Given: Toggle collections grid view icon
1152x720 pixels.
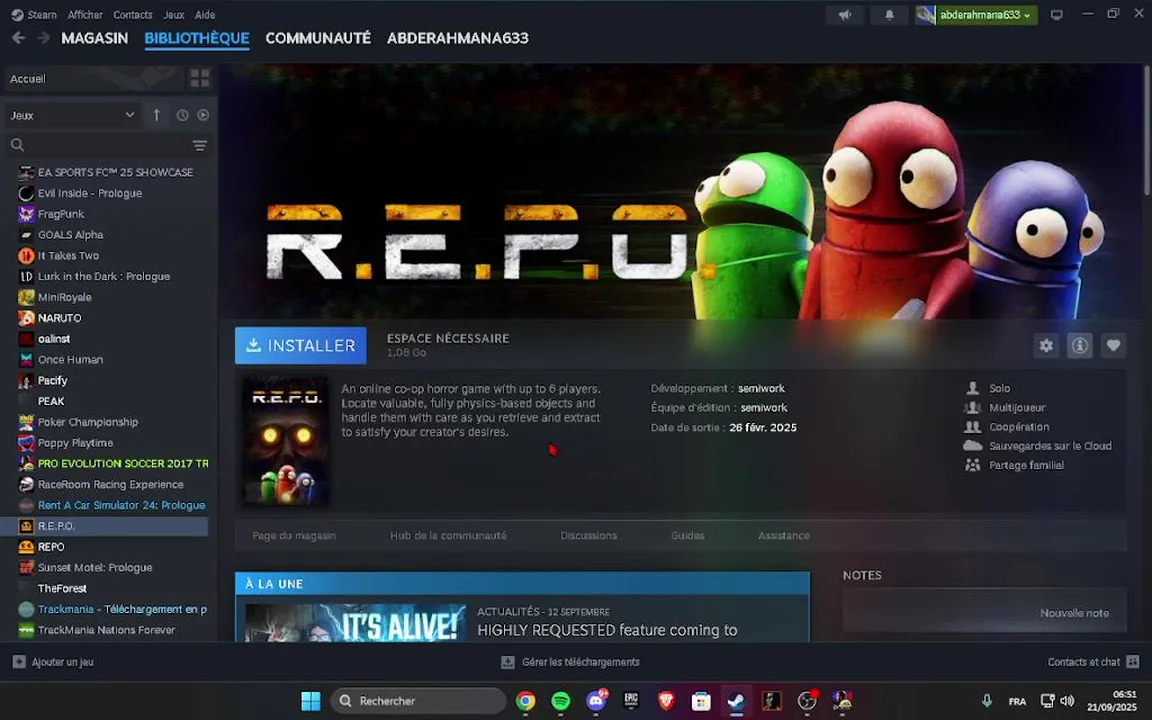Looking at the screenshot, I should point(200,78).
